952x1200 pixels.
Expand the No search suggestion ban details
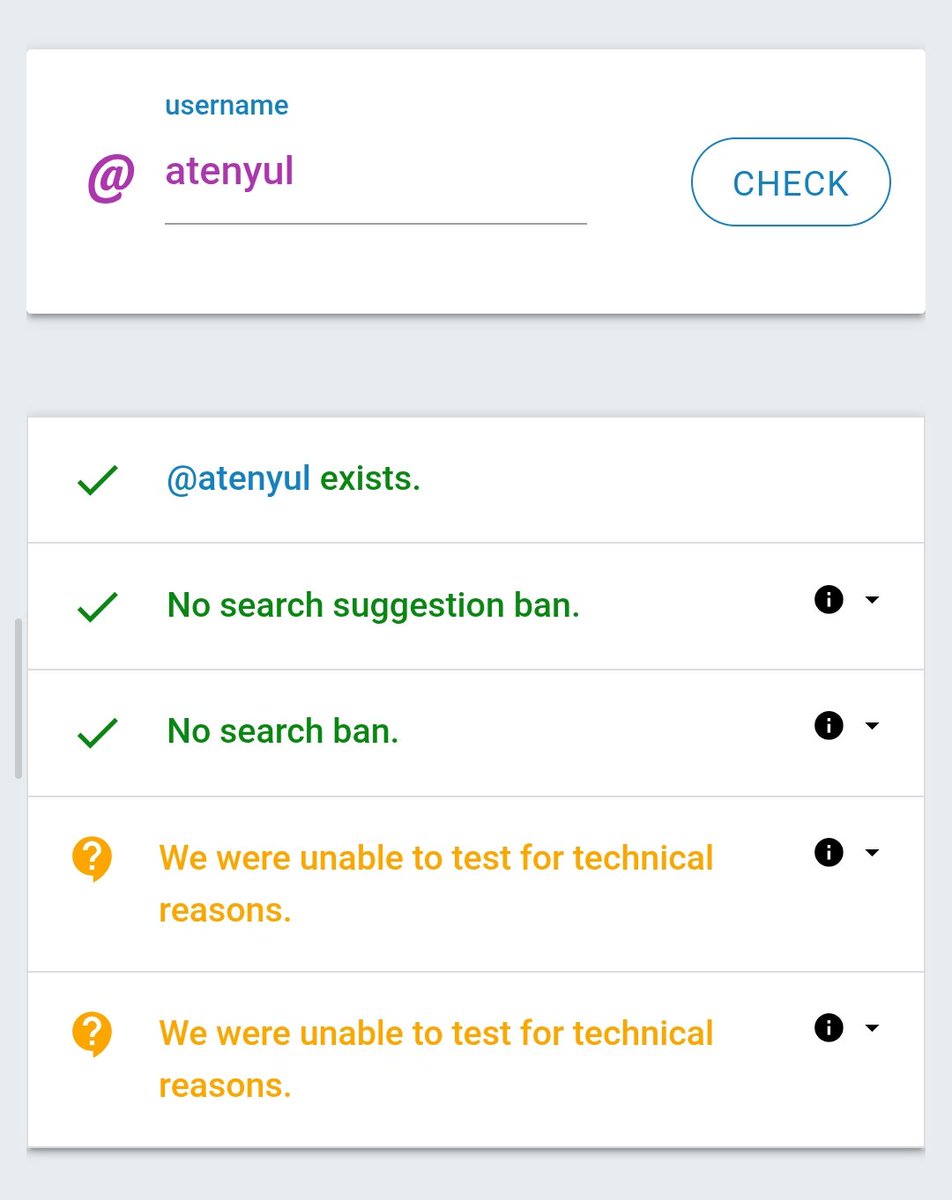coord(872,600)
